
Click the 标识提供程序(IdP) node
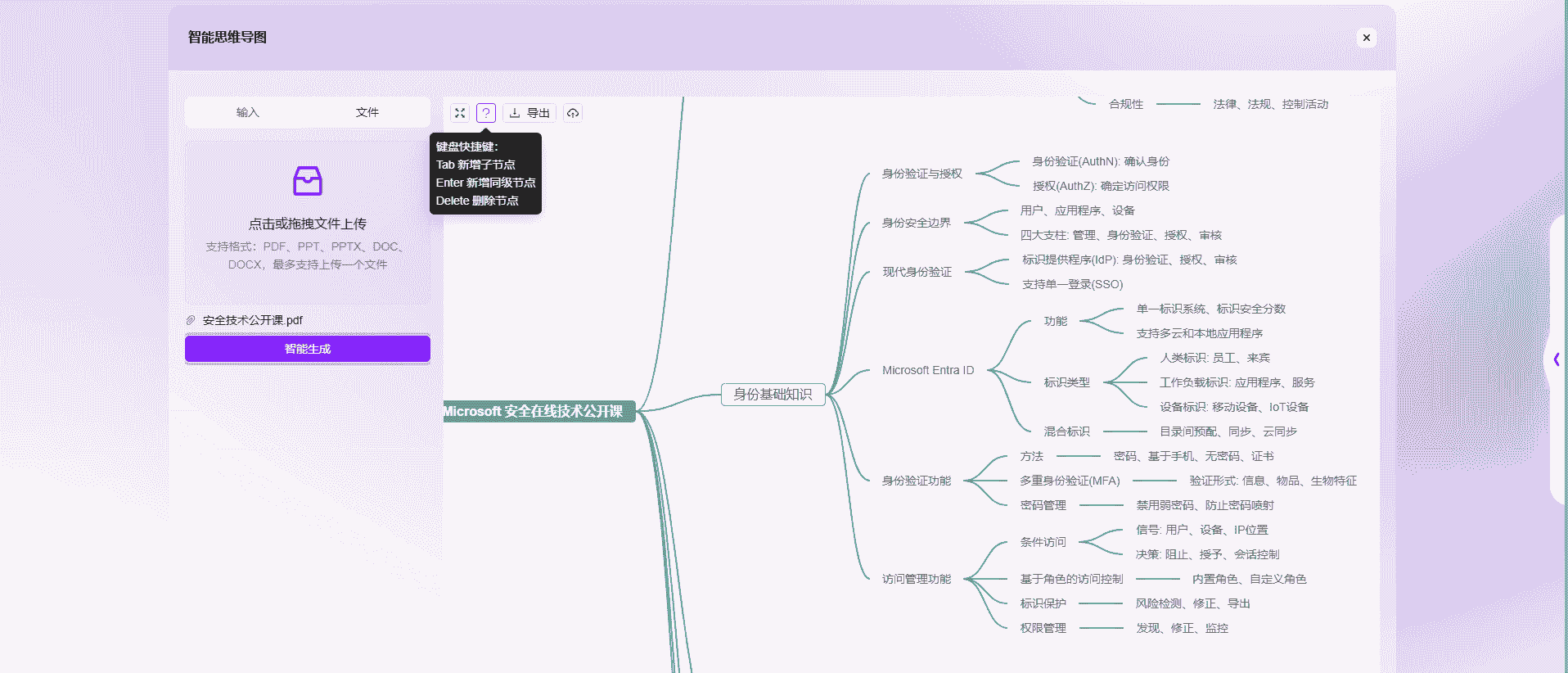tap(1129, 260)
